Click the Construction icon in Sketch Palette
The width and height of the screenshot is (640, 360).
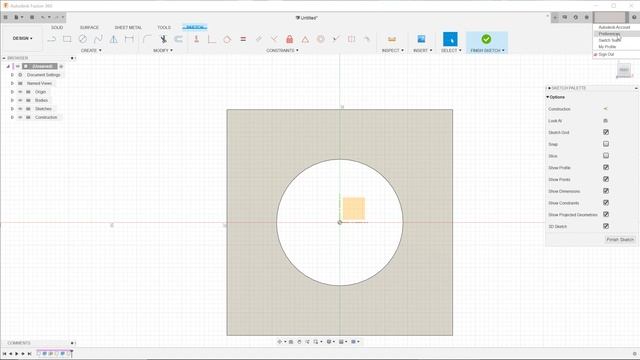(x=606, y=109)
